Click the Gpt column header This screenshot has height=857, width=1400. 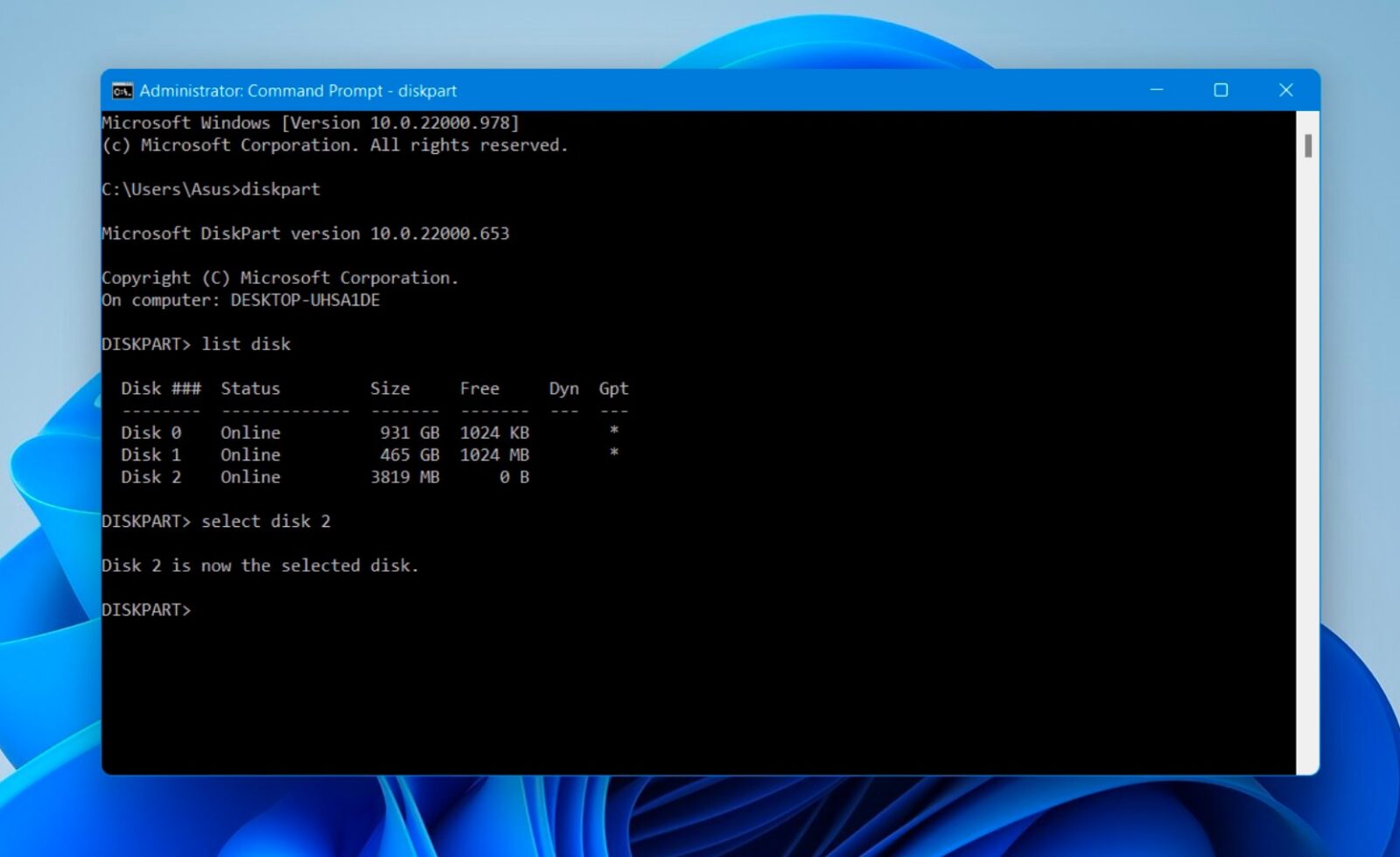coord(613,389)
